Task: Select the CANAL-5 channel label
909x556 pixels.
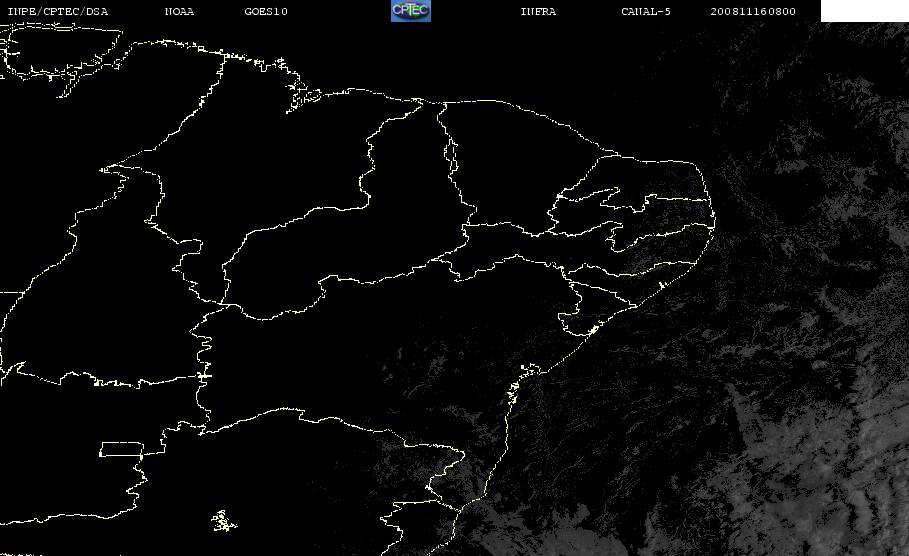Action: point(646,12)
